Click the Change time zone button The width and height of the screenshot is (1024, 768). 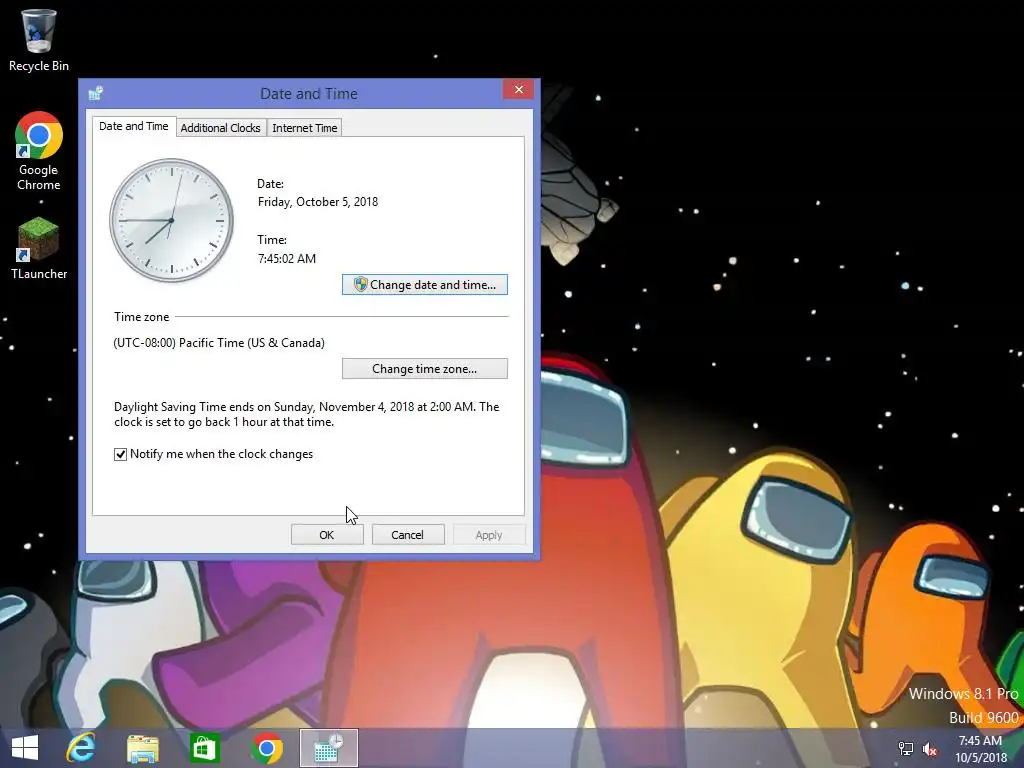click(x=424, y=369)
